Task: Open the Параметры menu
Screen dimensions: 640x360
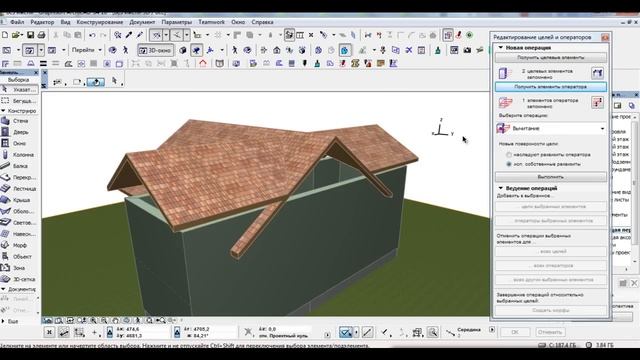Action: [x=176, y=22]
